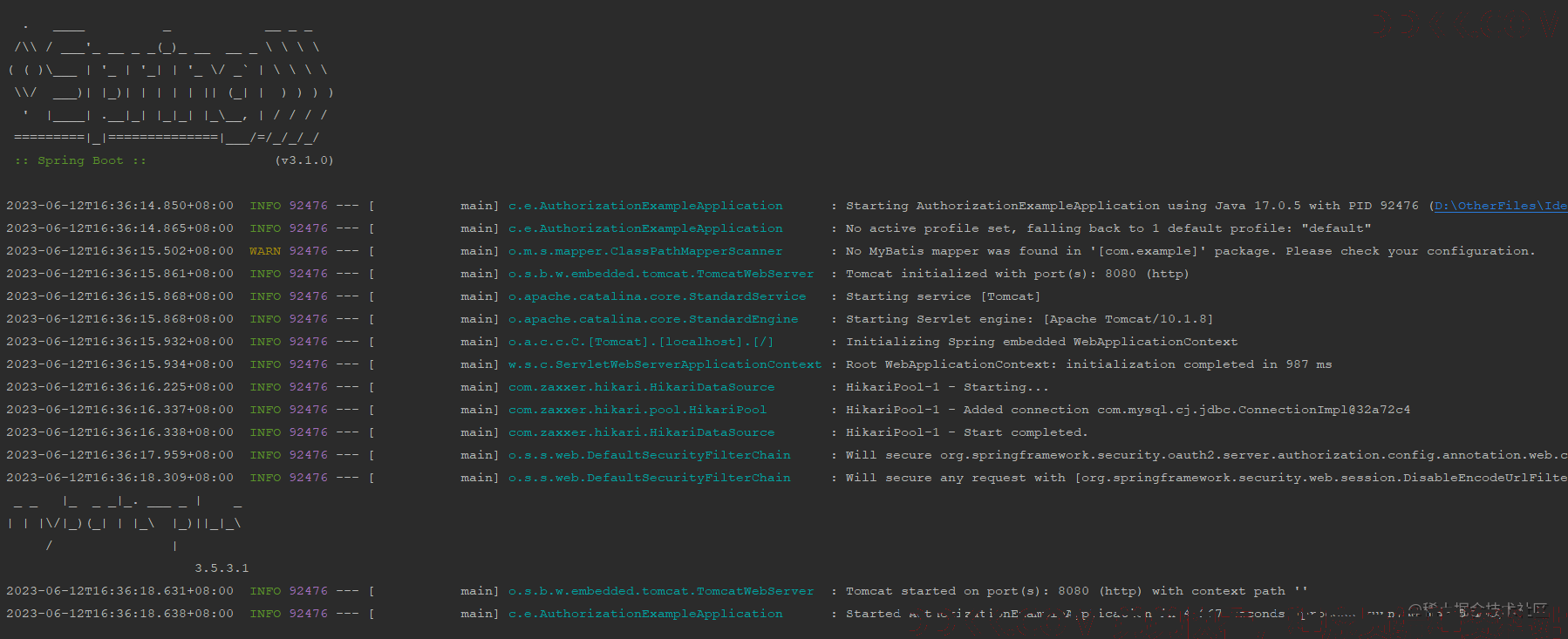Click the Tomcat initialized with port 8080 message
This screenshot has height=639, width=1568.
coord(1017,274)
